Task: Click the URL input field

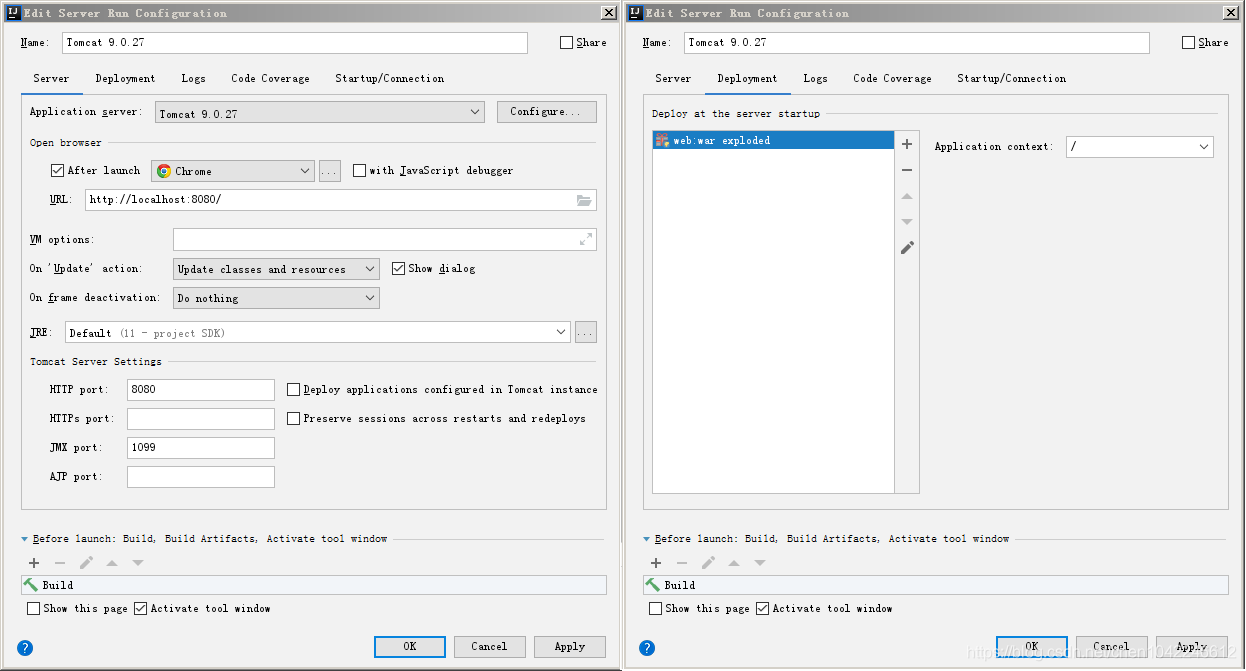Action: click(x=340, y=200)
